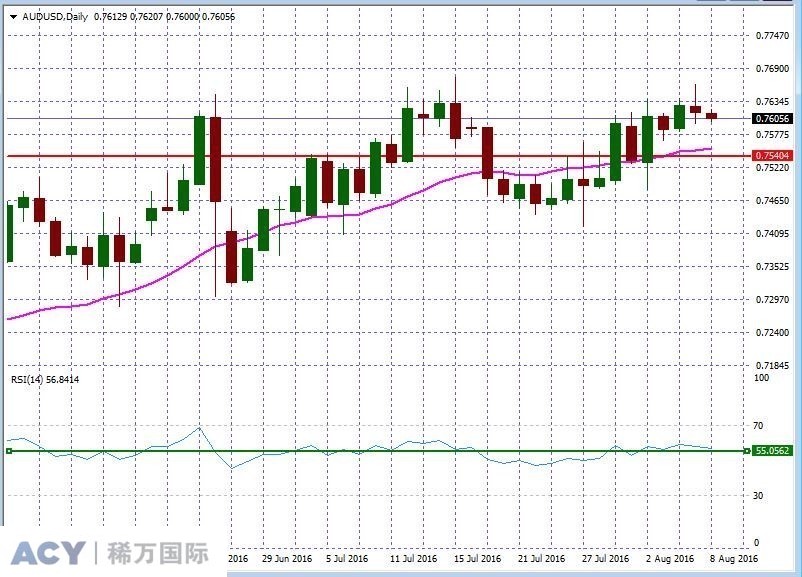Screen dimensions: 802x577
Task: Select the current price label 0.76056
Action: click(x=772, y=119)
